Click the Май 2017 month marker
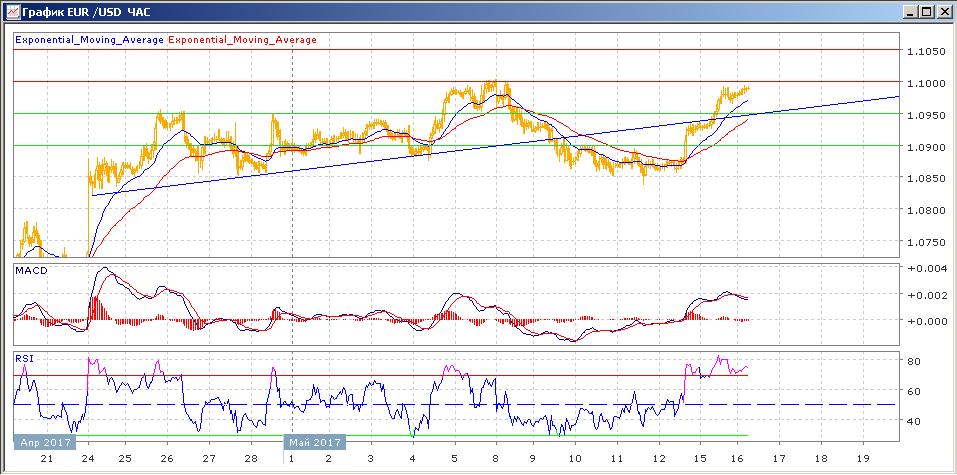957x475 pixels. 314,442
